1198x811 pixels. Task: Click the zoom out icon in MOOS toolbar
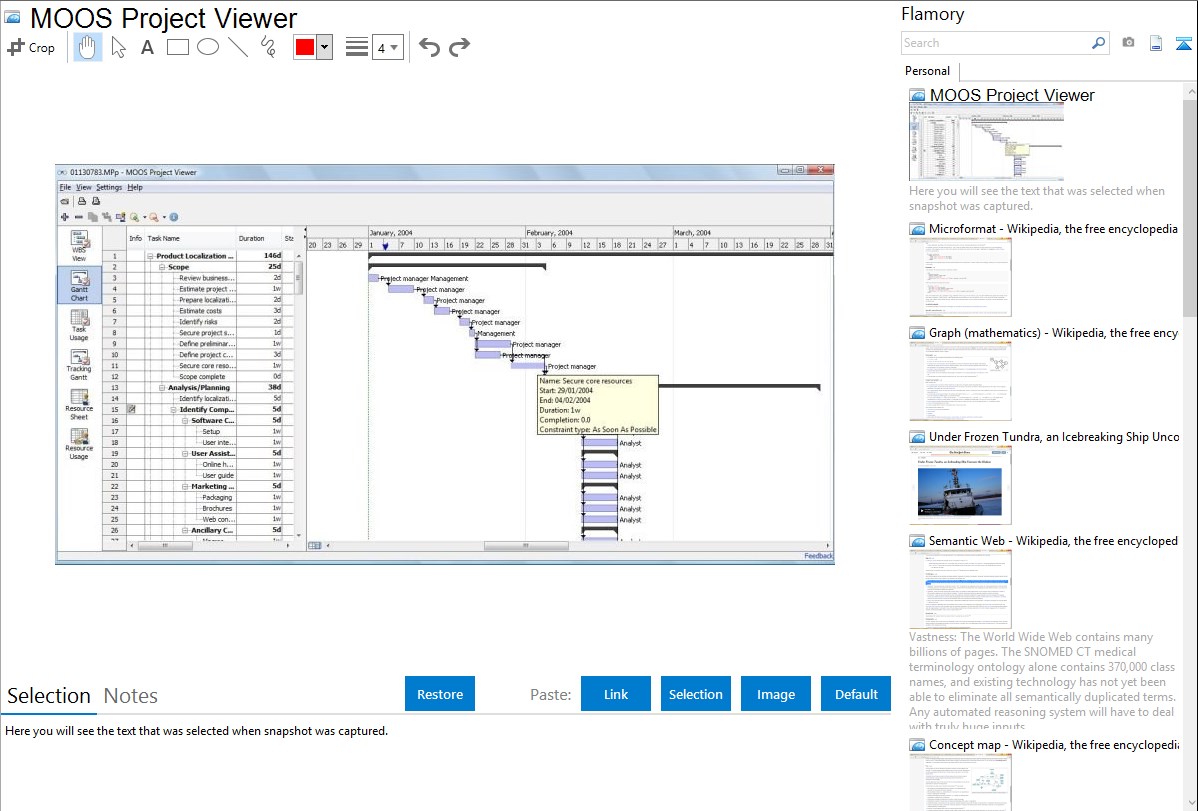(154, 217)
